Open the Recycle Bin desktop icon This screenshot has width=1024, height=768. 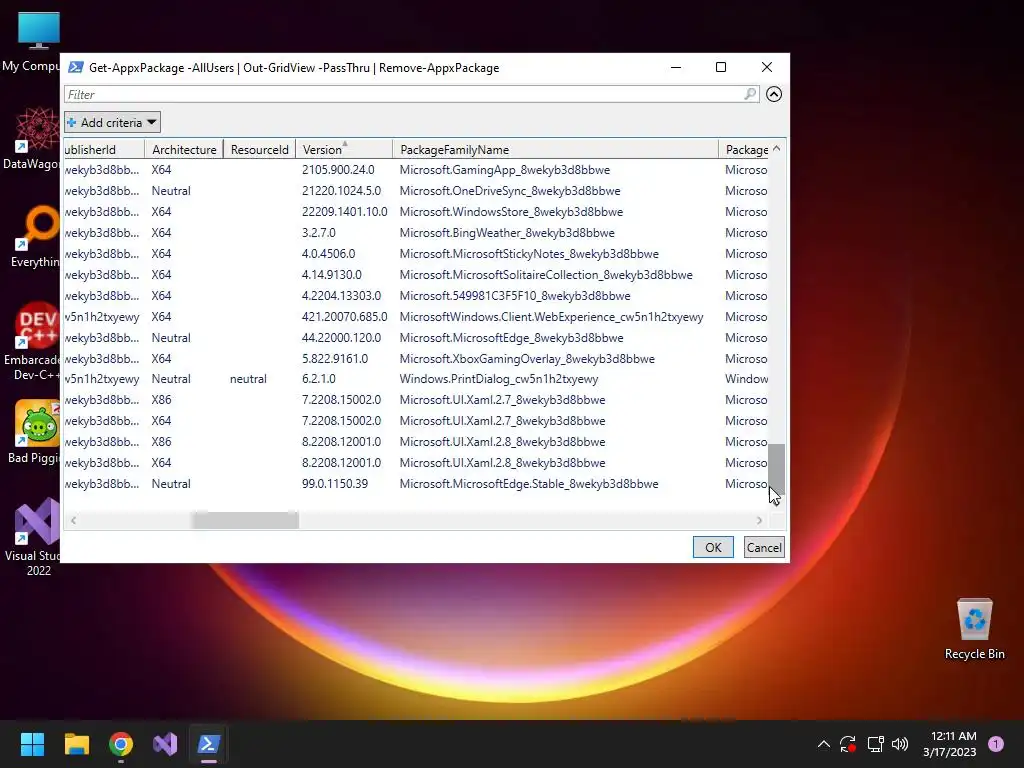[x=974, y=629]
